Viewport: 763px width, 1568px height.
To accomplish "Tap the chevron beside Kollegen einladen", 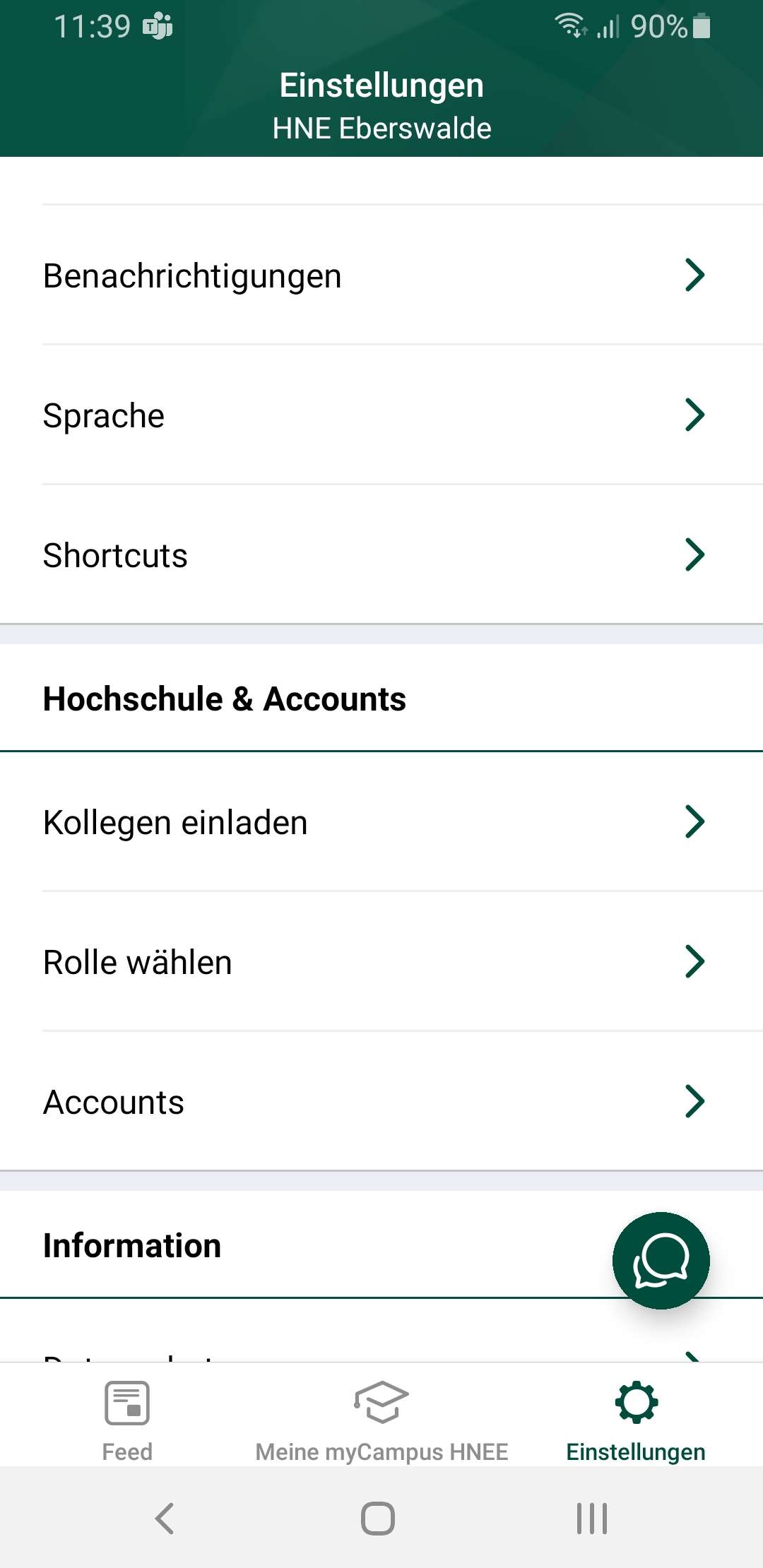I will click(694, 821).
